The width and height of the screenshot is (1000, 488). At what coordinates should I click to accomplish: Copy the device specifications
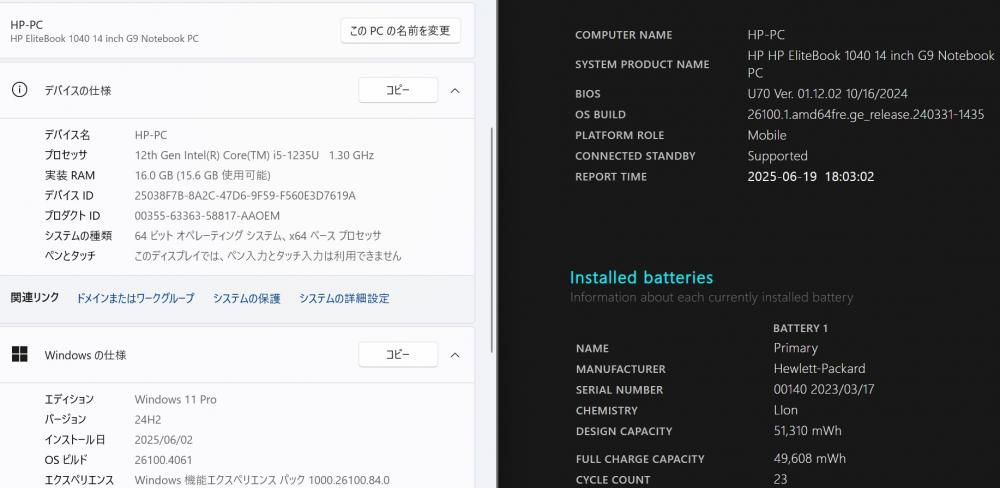click(x=398, y=91)
